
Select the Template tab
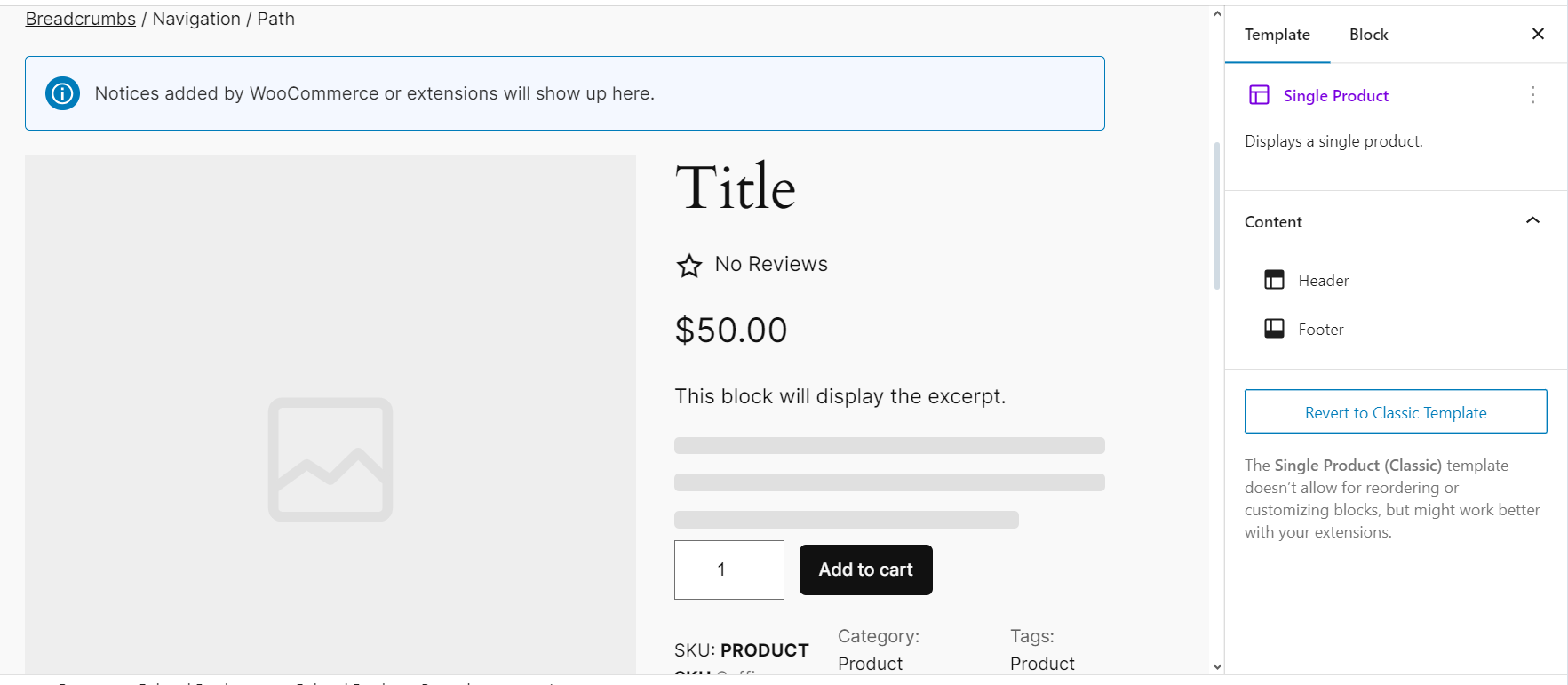pos(1277,35)
